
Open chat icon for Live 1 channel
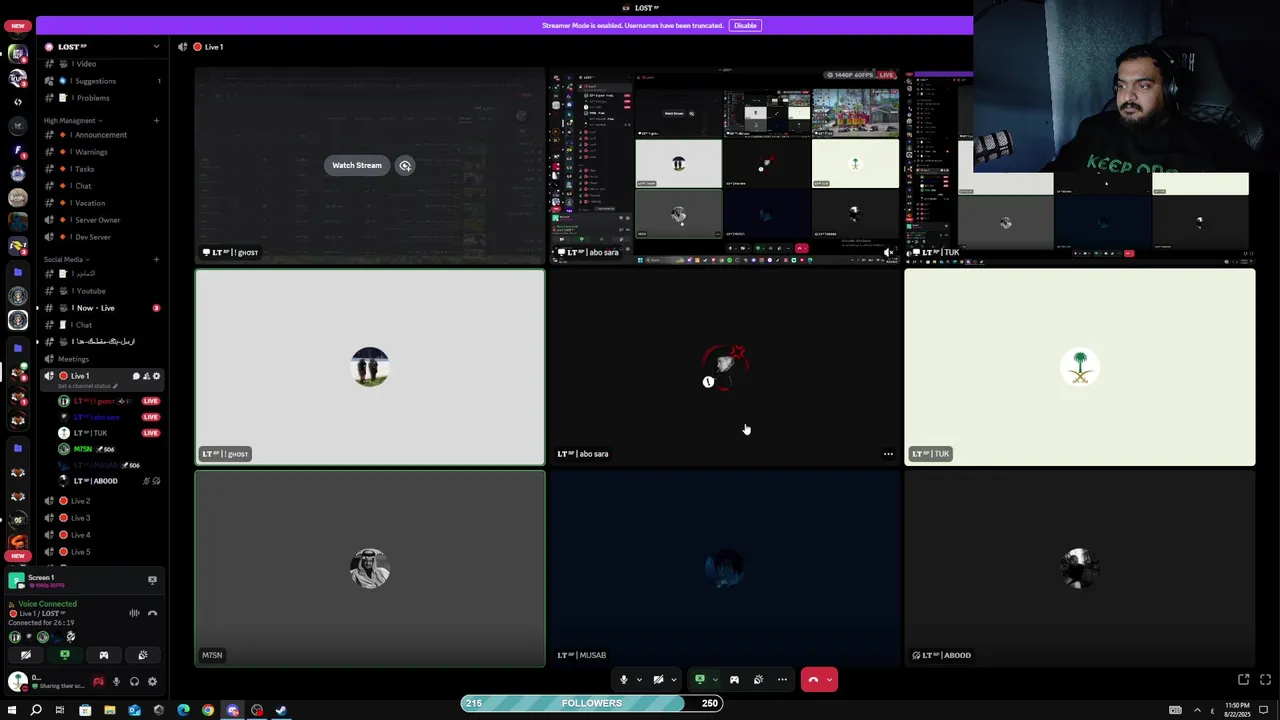pos(136,376)
